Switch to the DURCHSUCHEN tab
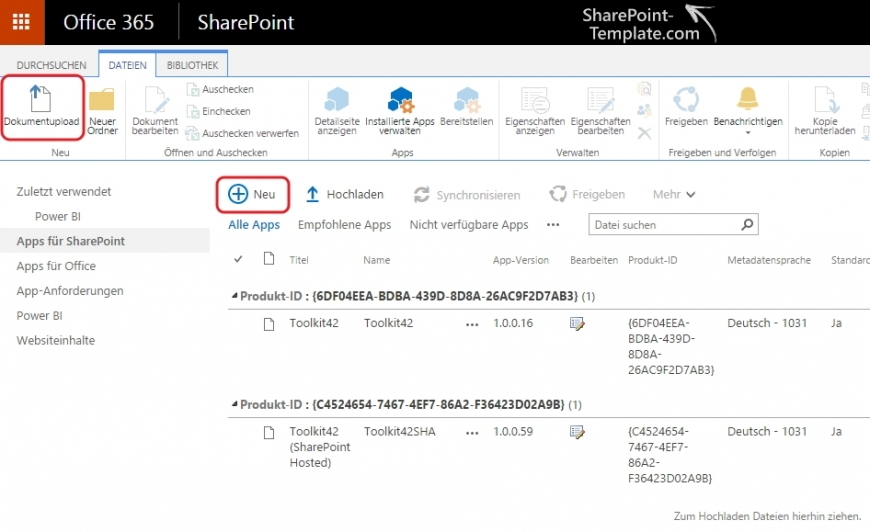 pyautogui.click(x=51, y=65)
